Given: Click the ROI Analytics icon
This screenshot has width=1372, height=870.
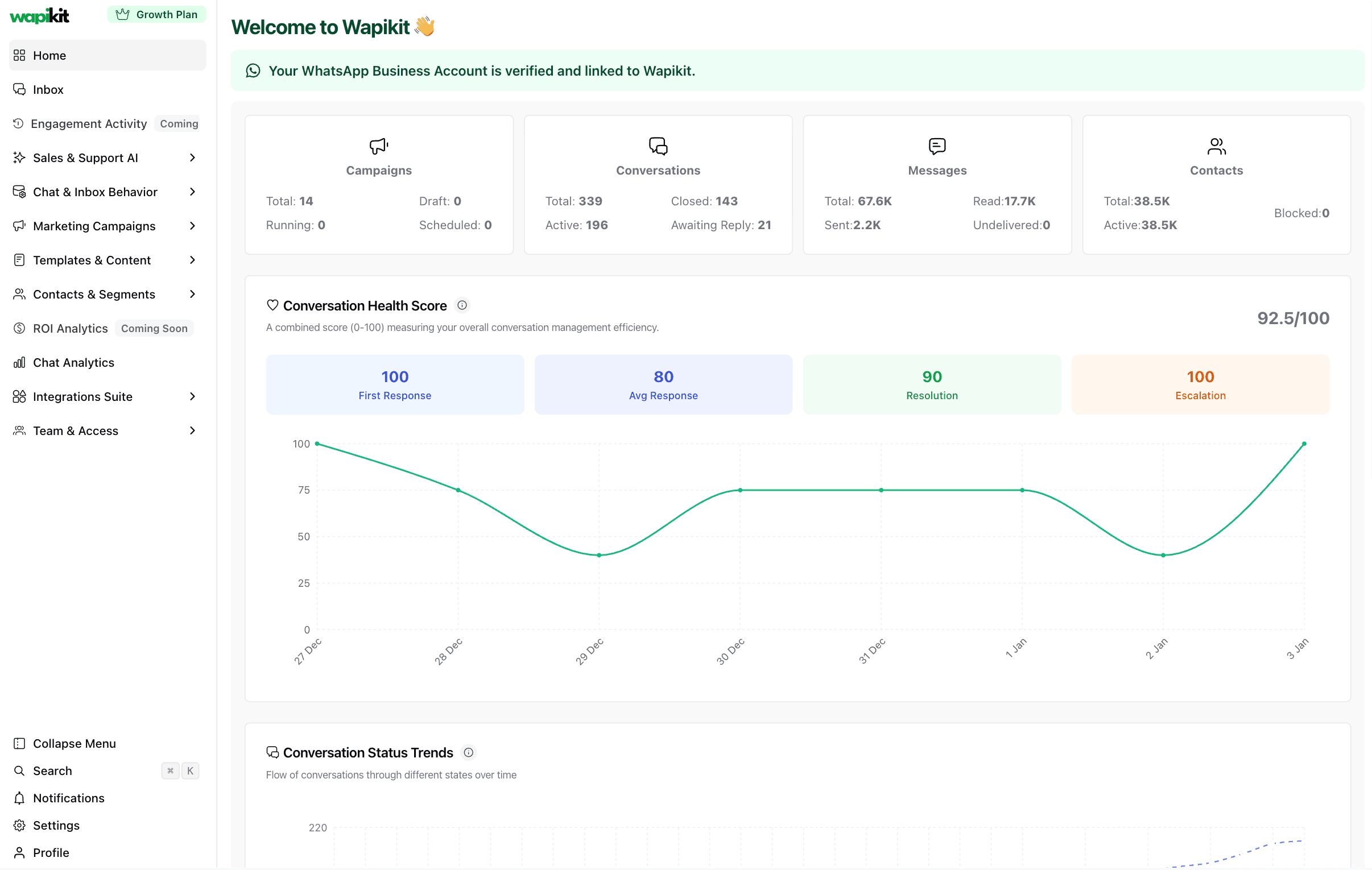Looking at the screenshot, I should point(19,328).
